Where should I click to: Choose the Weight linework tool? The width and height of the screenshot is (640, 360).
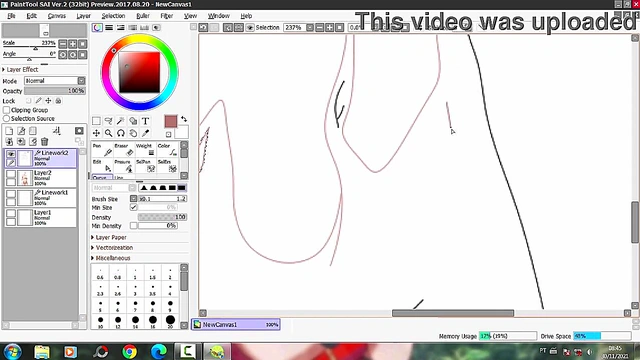[x=145, y=149]
